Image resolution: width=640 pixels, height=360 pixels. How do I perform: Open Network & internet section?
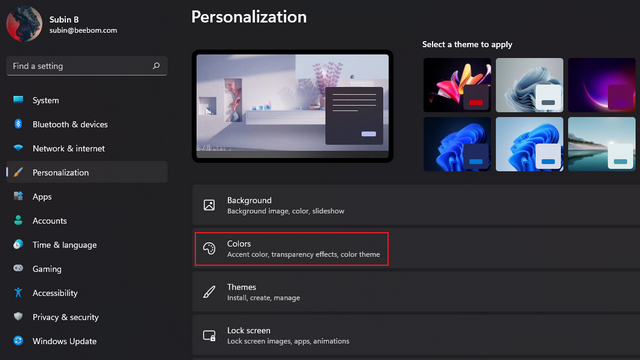coord(69,148)
